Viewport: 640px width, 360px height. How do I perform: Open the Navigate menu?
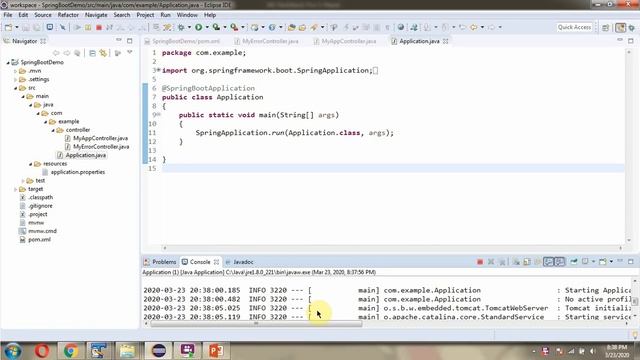(96, 15)
